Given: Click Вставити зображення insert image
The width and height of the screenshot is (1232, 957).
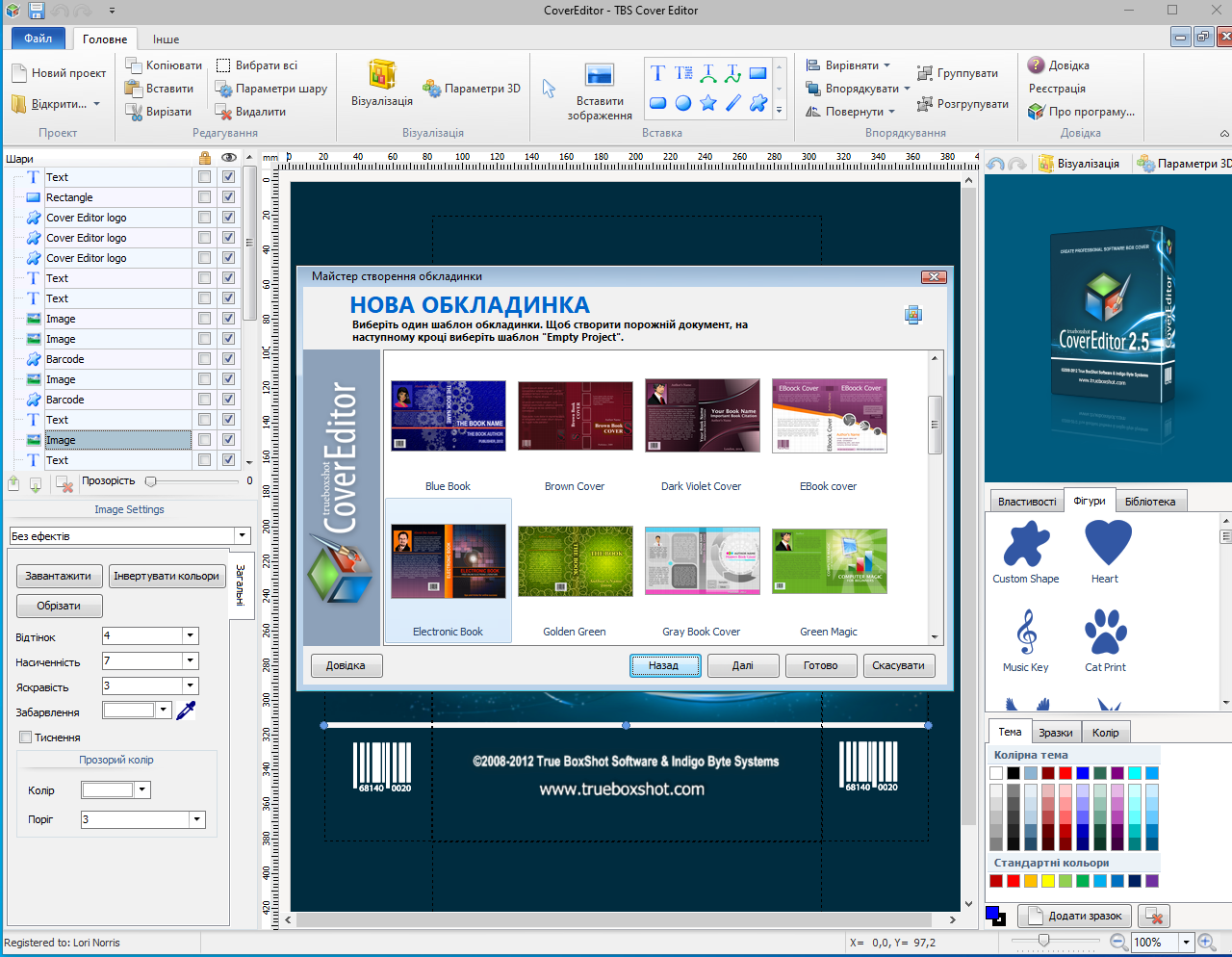Looking at the screenshot, I should (600, 91).
